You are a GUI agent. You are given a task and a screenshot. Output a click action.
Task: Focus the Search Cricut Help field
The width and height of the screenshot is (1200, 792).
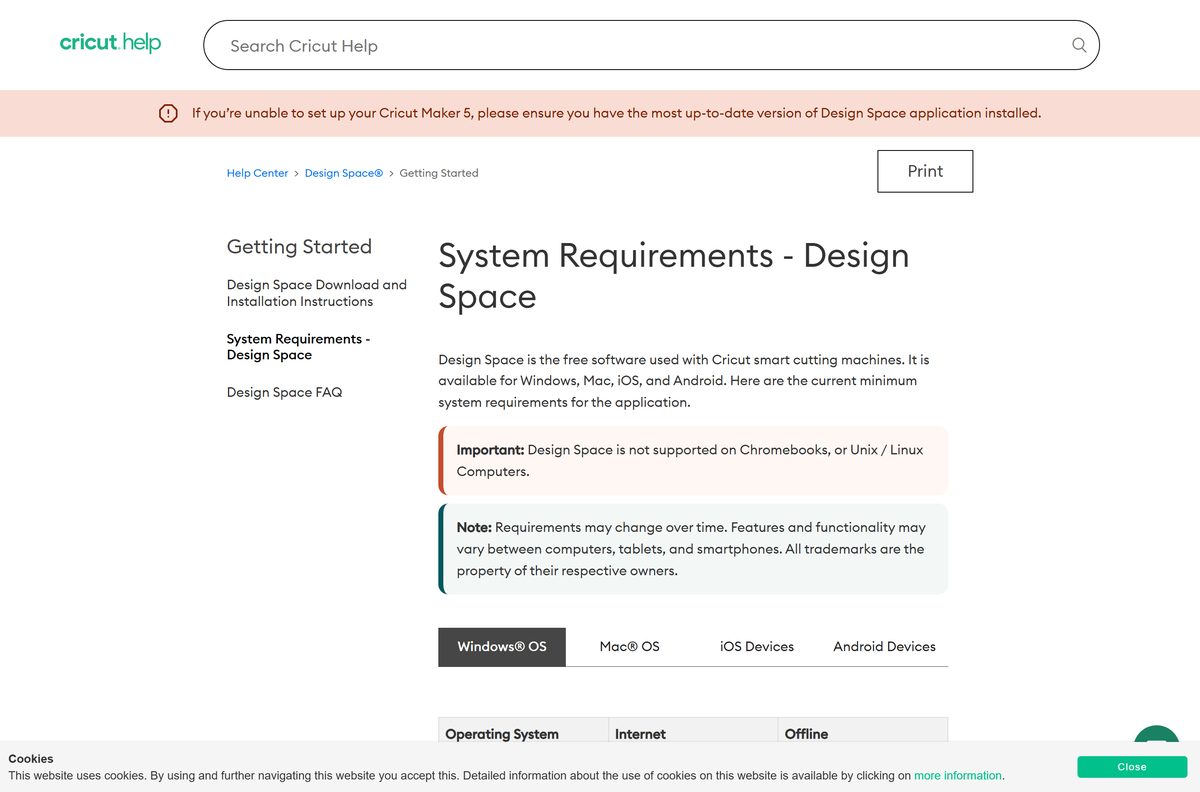tap(651, 45)
